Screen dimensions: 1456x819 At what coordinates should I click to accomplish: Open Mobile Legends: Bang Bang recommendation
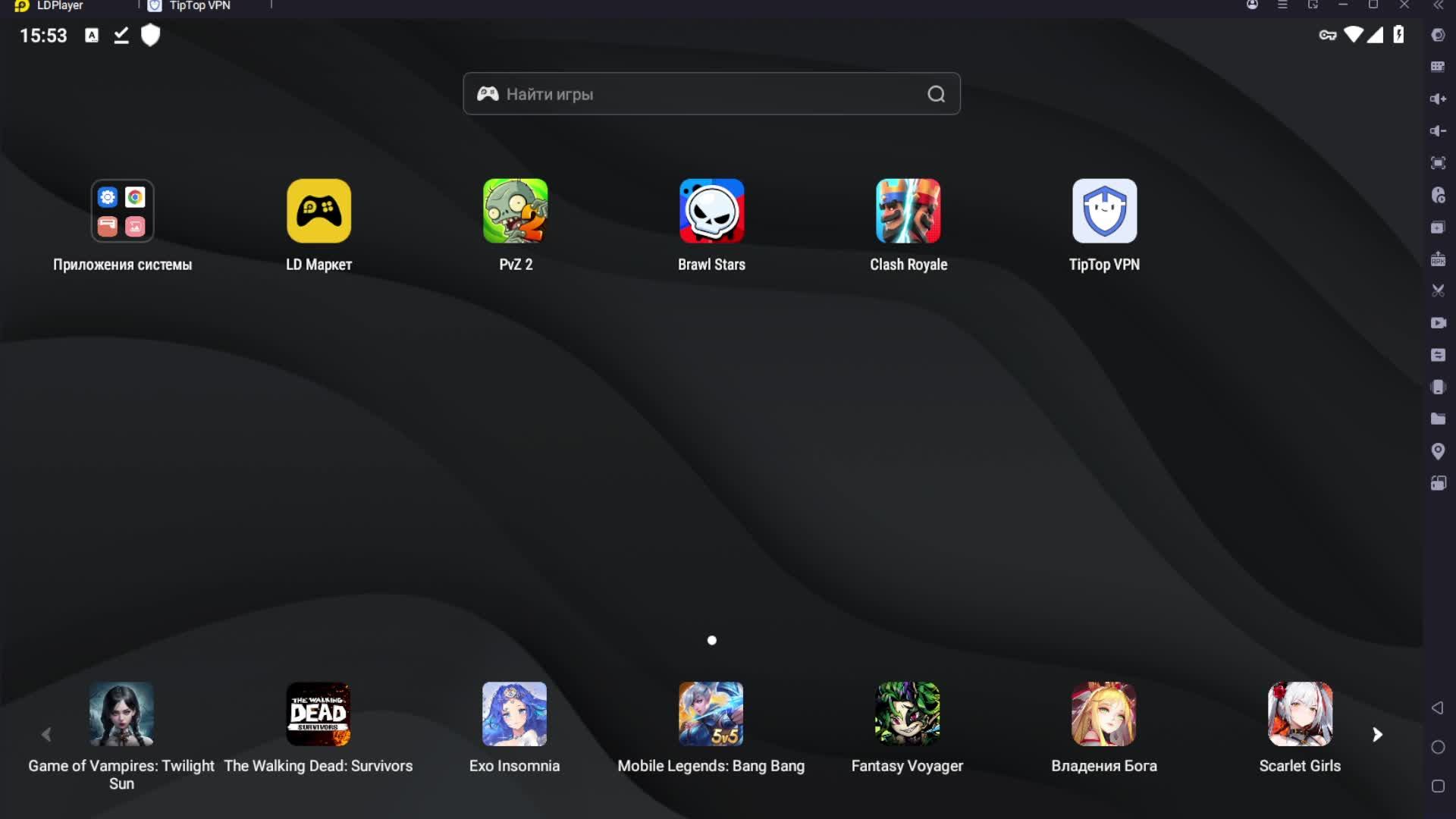click(711, 714)
